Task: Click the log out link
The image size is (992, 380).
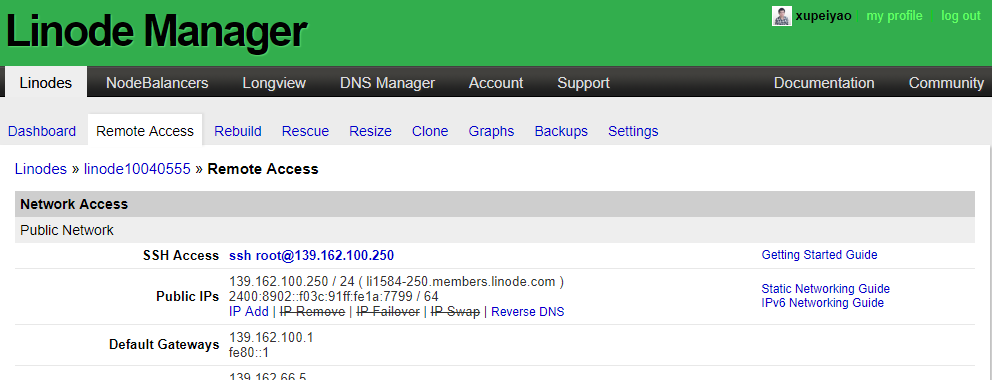Action: click(960, 16)
